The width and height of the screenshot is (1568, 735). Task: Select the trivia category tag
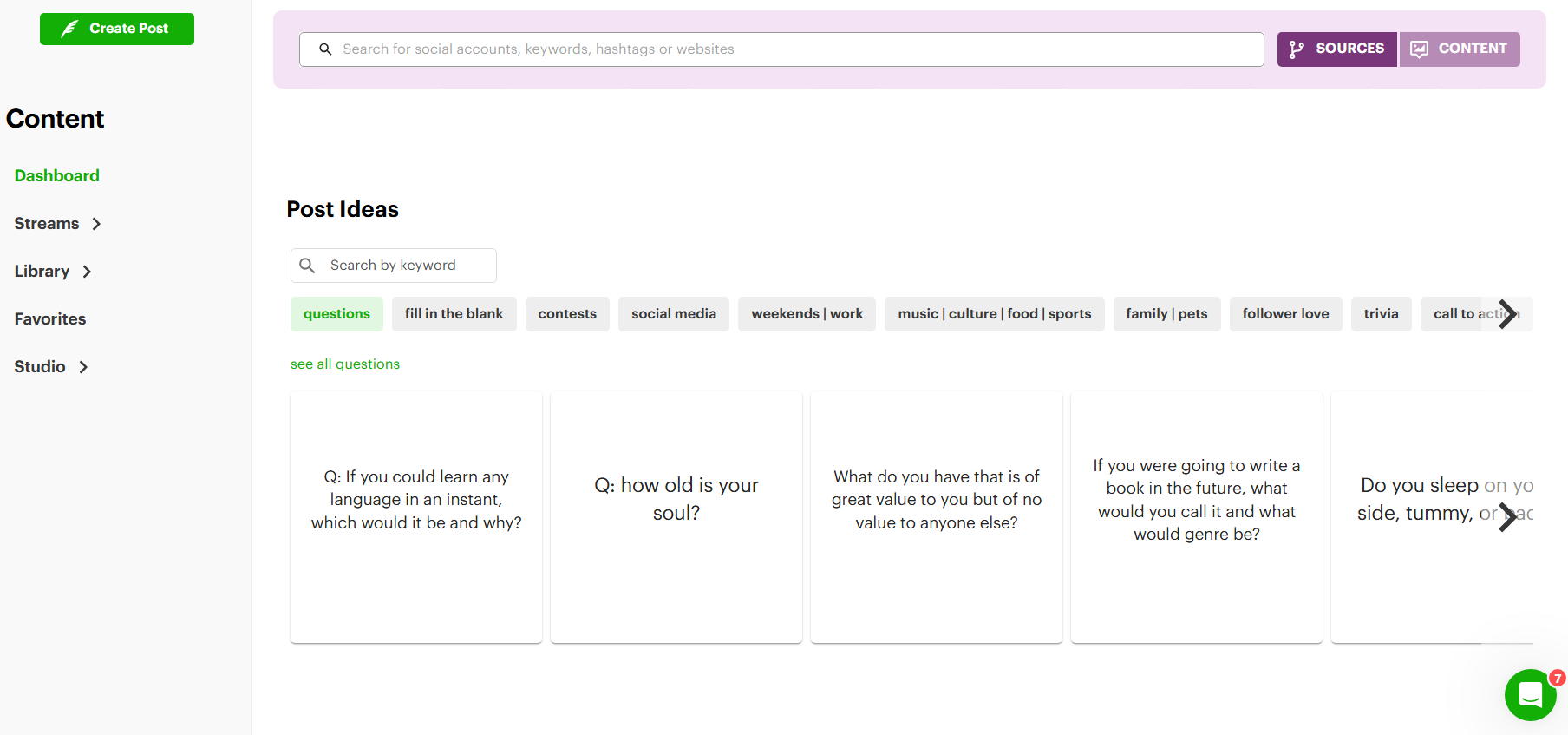point(1381,314)
